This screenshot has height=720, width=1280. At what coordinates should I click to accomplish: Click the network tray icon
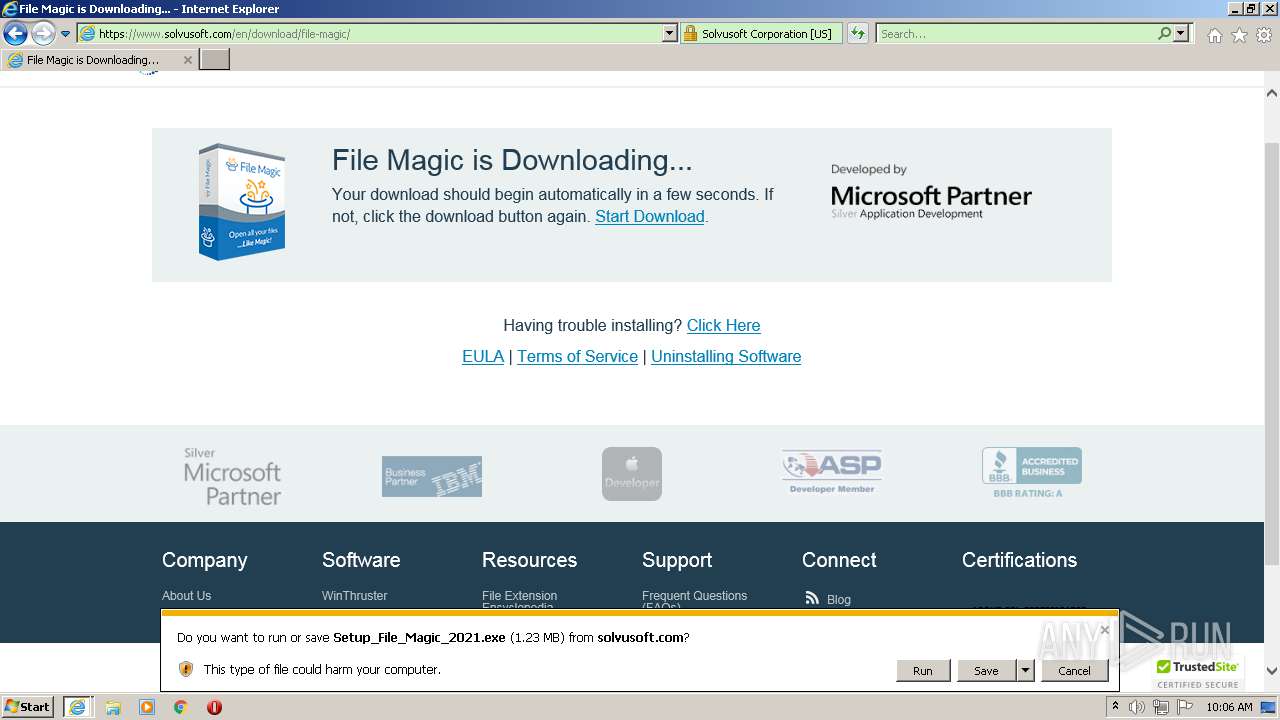1161,707
